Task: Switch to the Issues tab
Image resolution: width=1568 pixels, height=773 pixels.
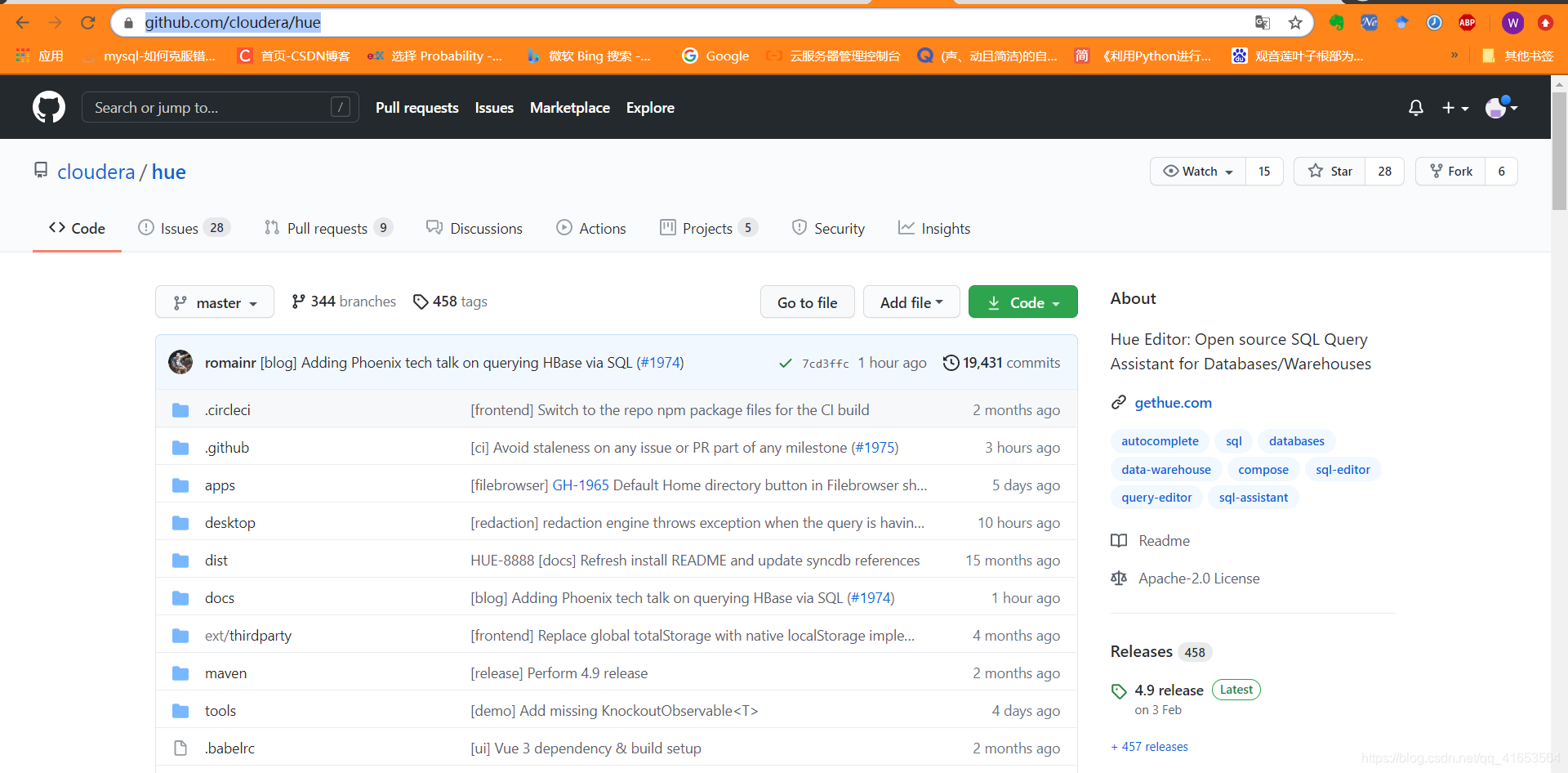Action: [184, 228]
